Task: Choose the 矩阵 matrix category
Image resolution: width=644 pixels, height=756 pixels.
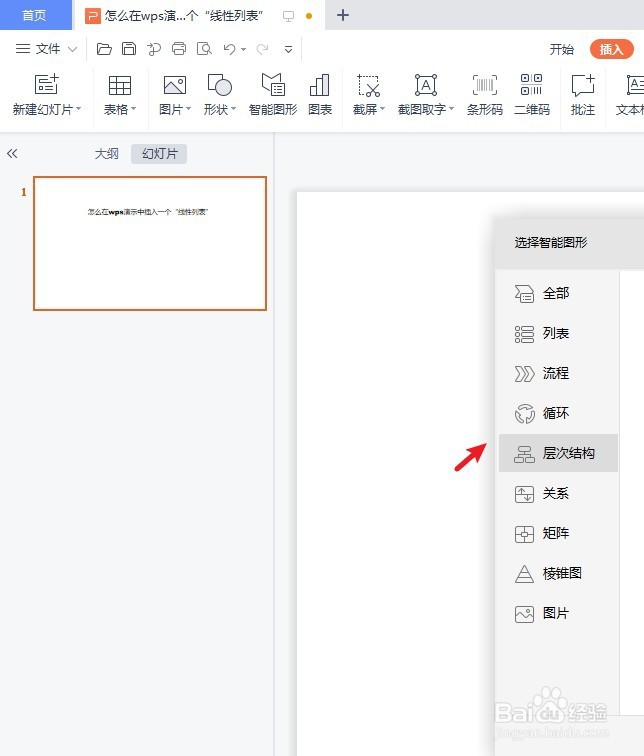Action: click(x=558, y=533)
